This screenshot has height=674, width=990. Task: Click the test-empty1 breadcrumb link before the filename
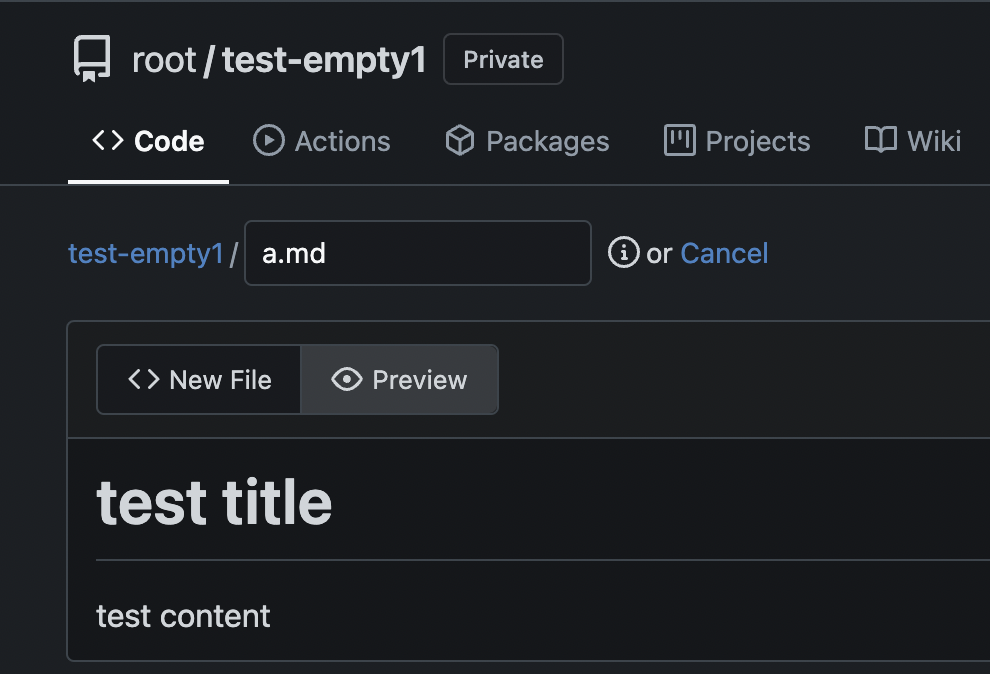click(145, 253)
